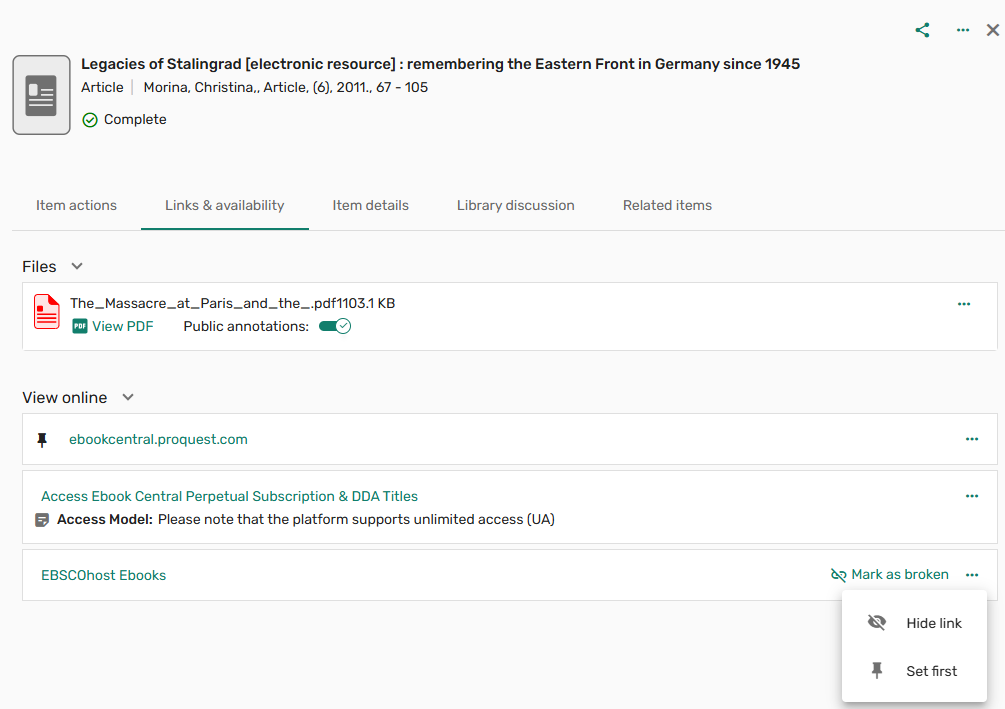Choose Set first from the menu

914,671
